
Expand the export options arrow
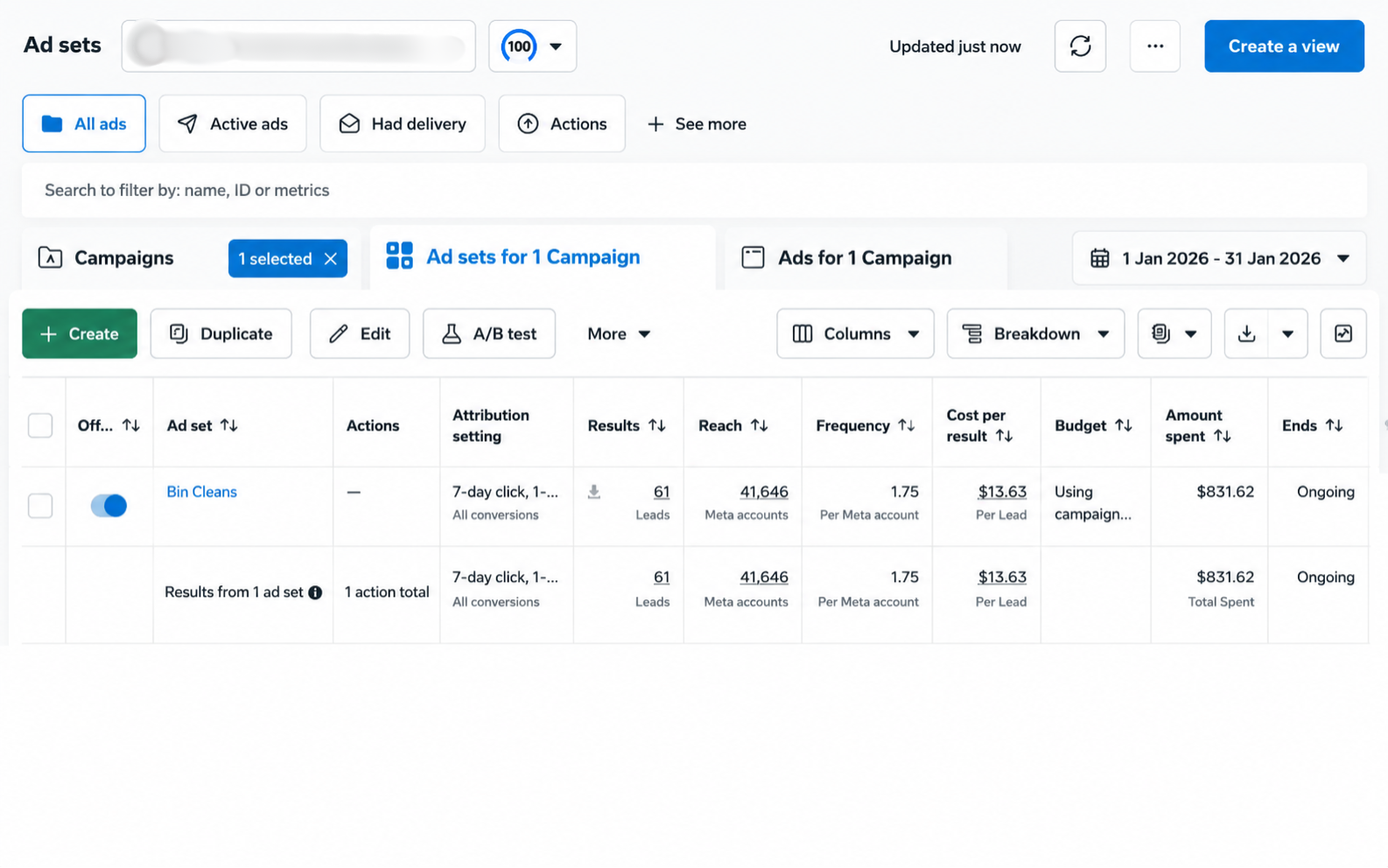1287,333
